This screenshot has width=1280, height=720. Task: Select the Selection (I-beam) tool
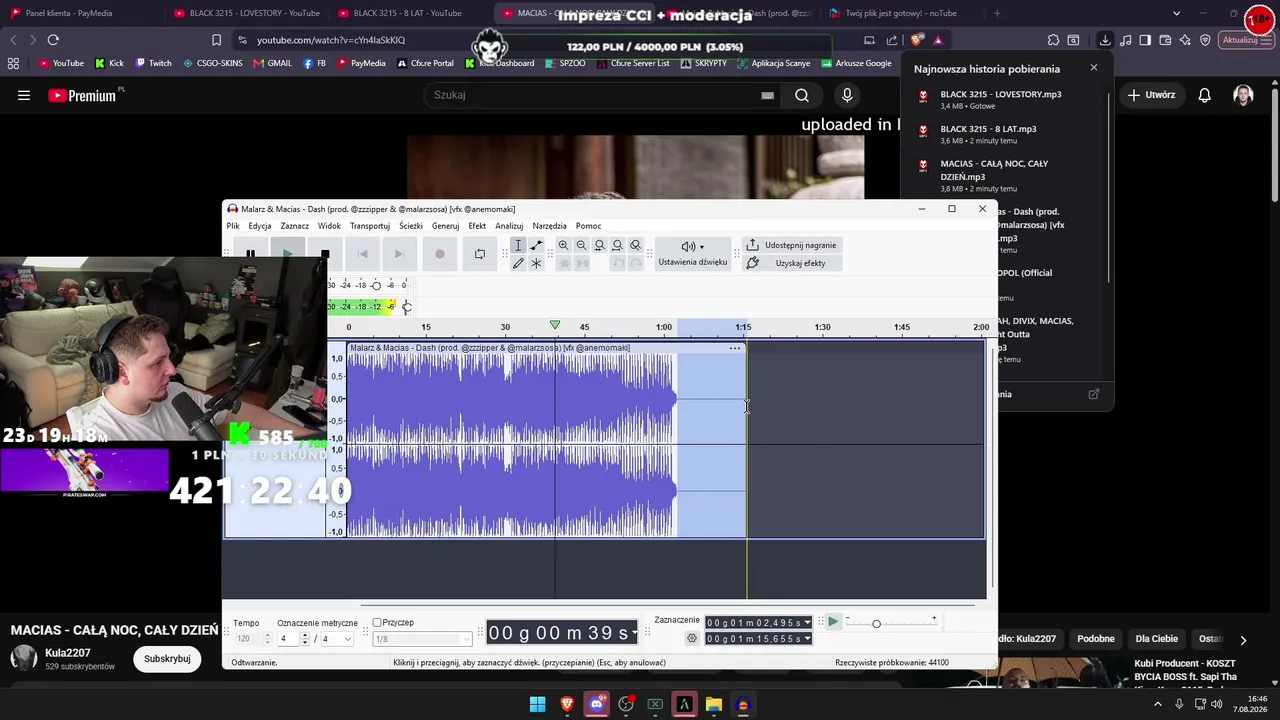tap(518, 246)
